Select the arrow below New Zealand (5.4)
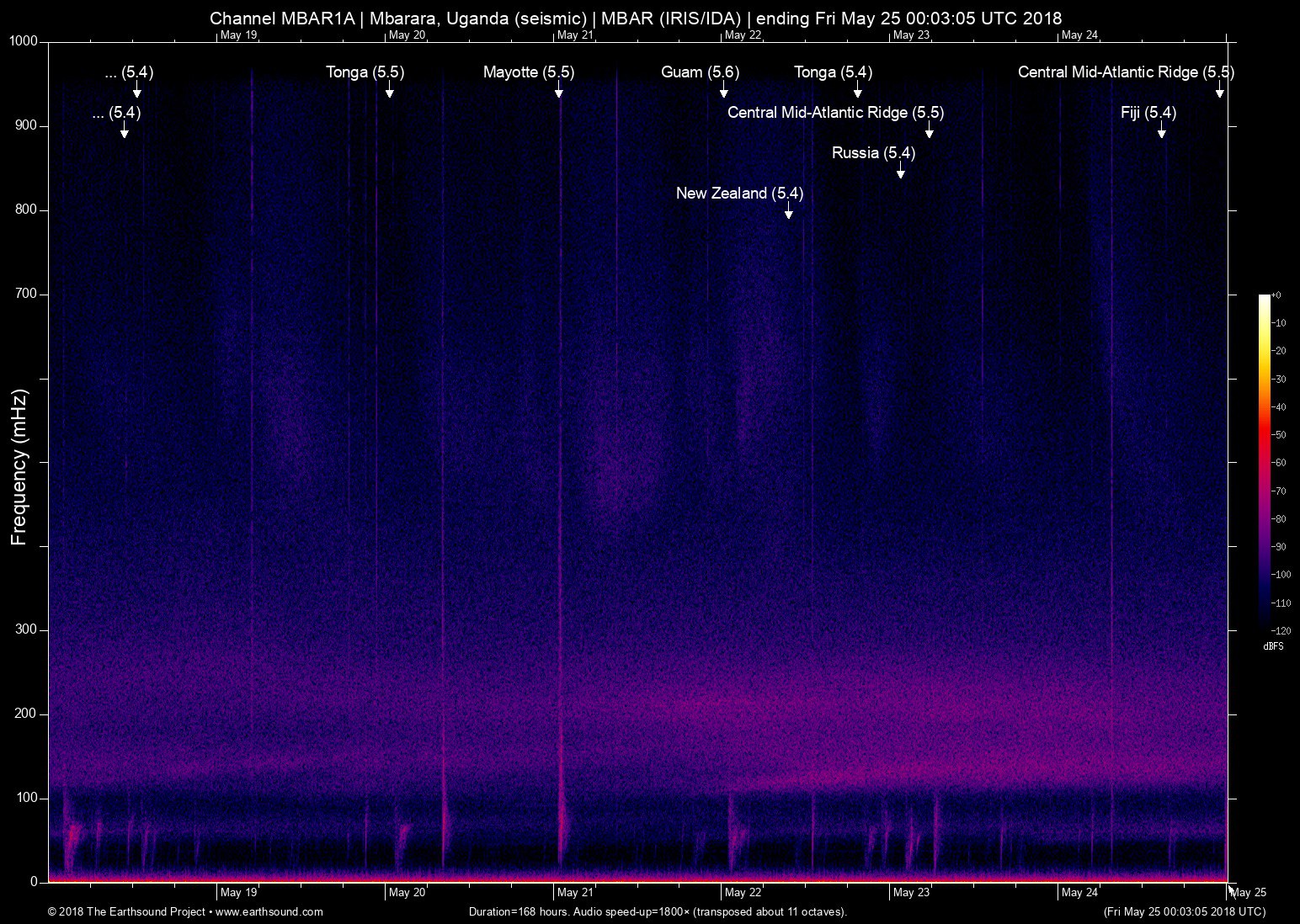Image resolution: width=1300 pixels, height=924 pixels. coord(788,212)
